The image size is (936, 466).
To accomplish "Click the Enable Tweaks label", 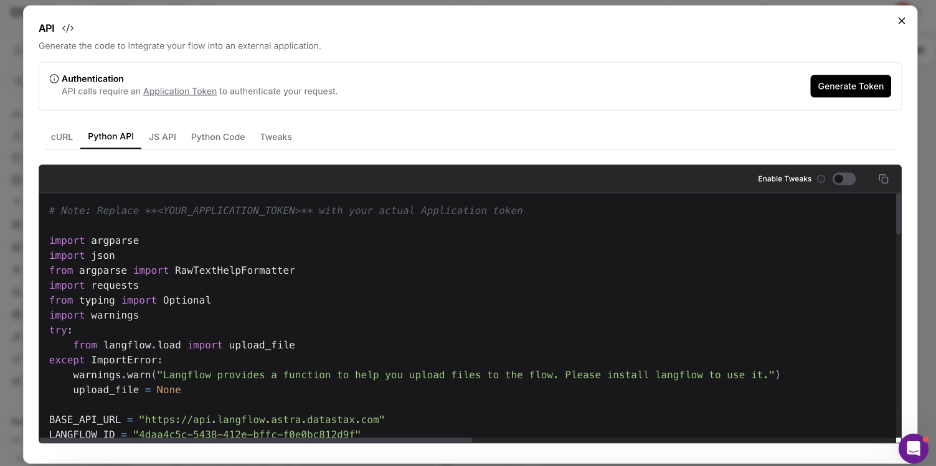I will (x=784, y=179).
